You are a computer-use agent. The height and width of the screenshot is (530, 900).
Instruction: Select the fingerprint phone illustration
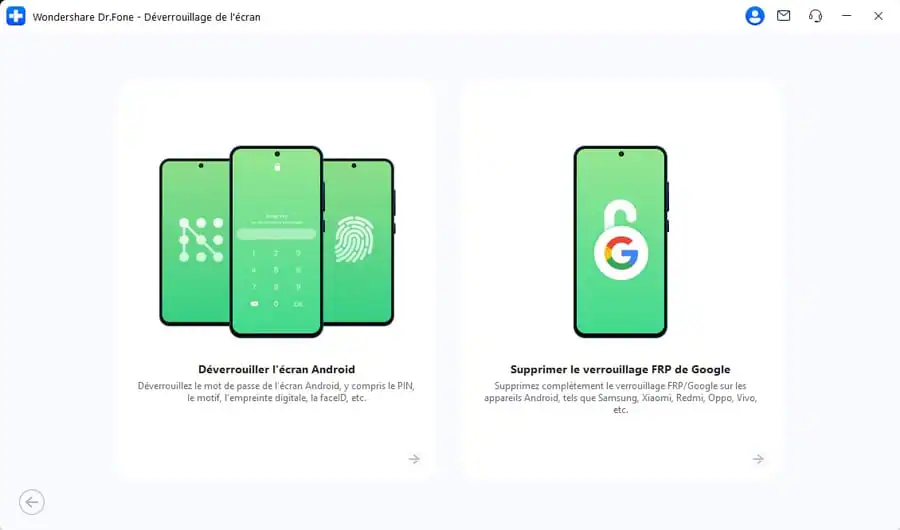point(359,242)
